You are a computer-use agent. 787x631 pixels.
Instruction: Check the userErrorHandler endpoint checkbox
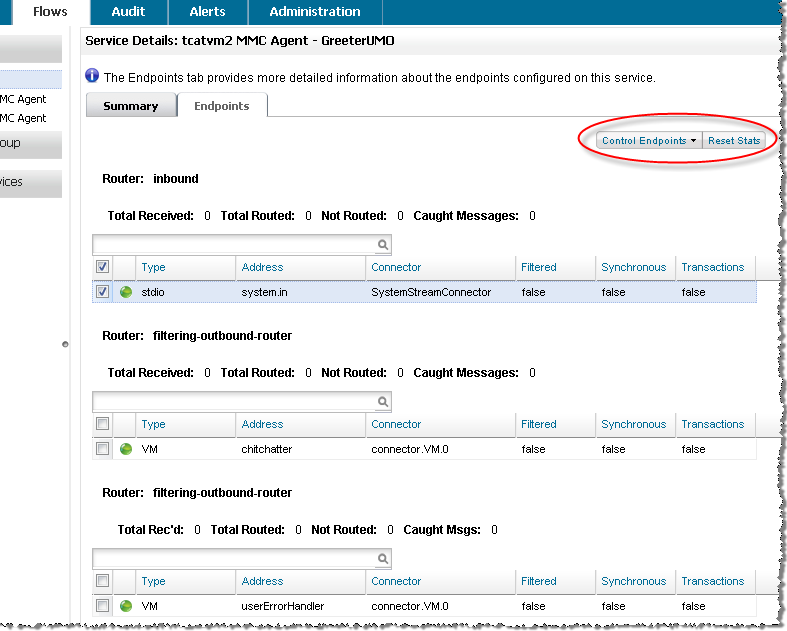[x=102, y=606]
